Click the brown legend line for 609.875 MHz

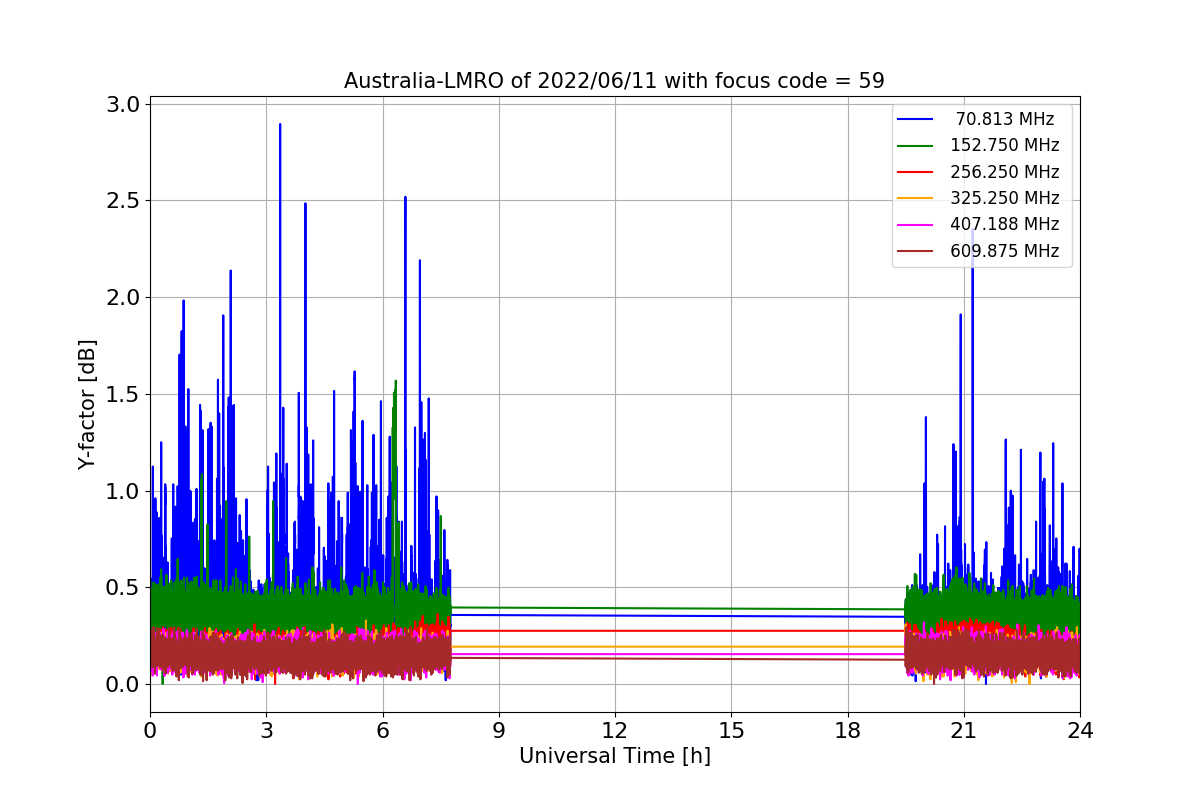point(915,251)
